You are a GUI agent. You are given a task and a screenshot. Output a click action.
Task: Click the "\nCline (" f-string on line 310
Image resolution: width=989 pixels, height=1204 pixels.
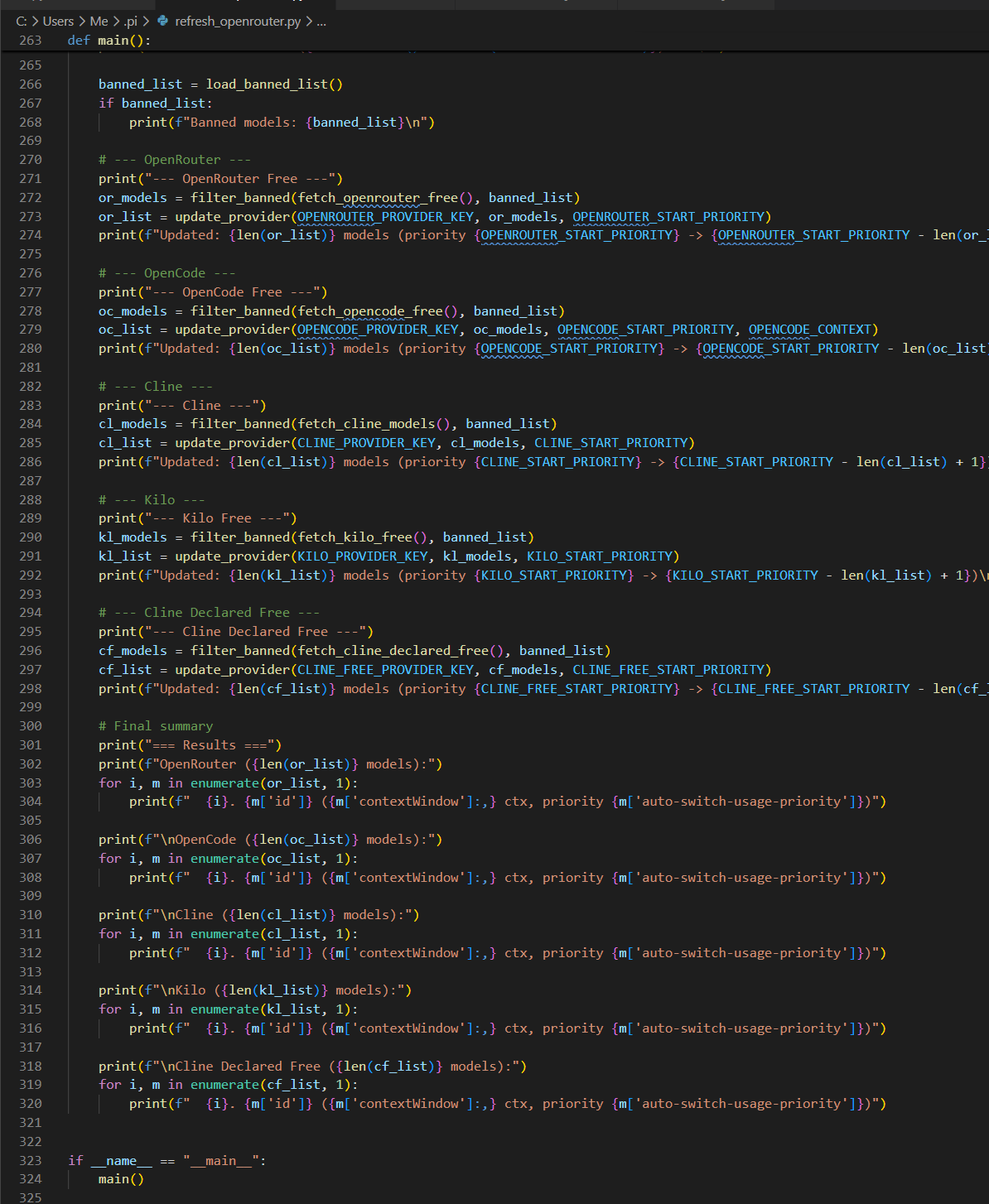click(192, 915)
